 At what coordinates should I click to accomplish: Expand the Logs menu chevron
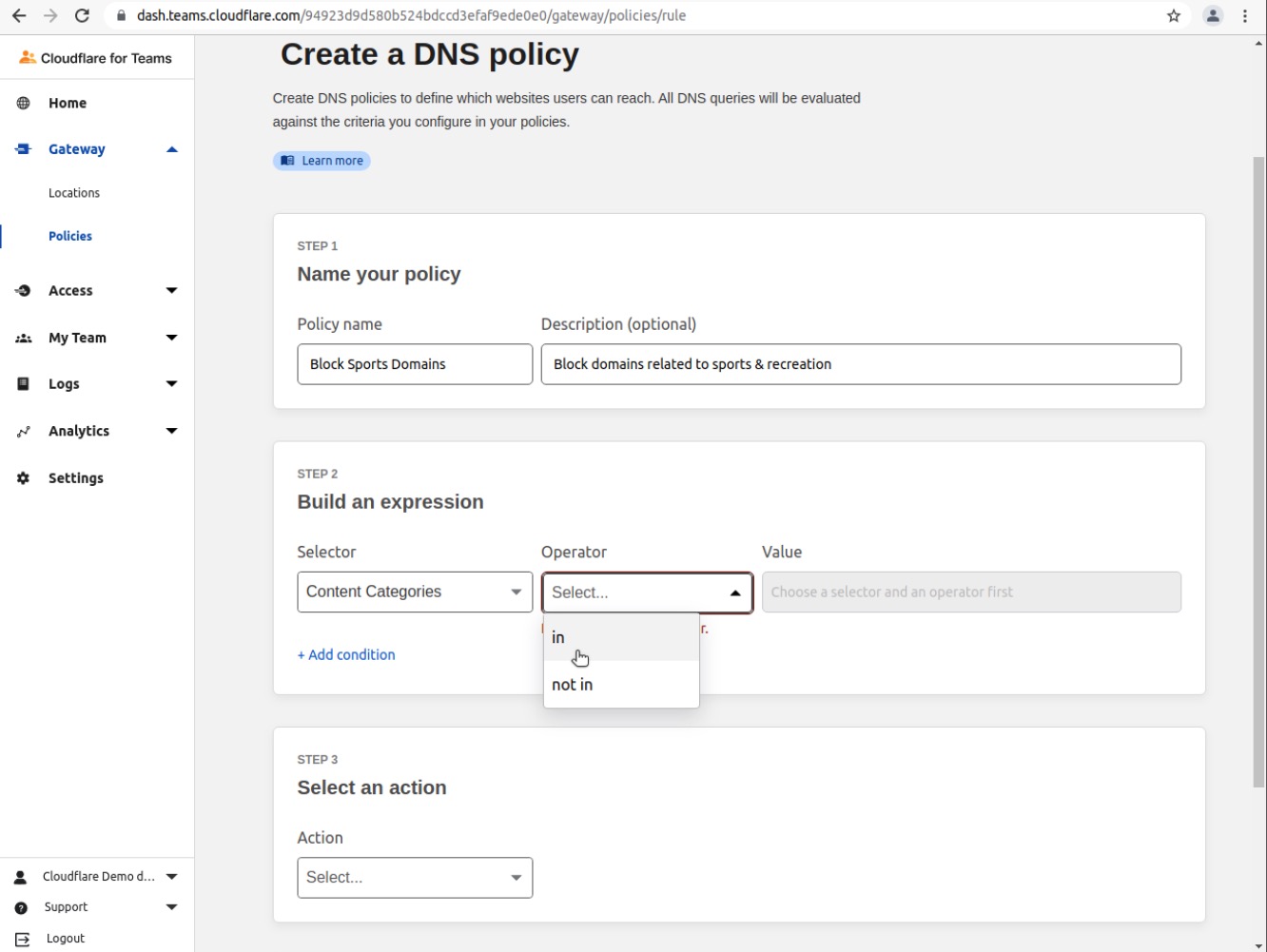pos(172,384)
